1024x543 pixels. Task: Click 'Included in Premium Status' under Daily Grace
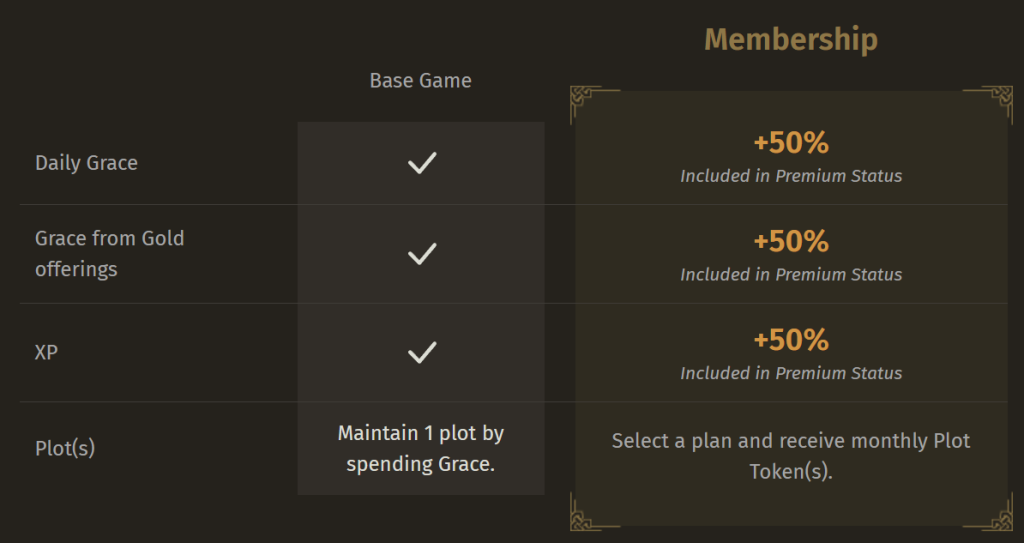tap(791, 176)
